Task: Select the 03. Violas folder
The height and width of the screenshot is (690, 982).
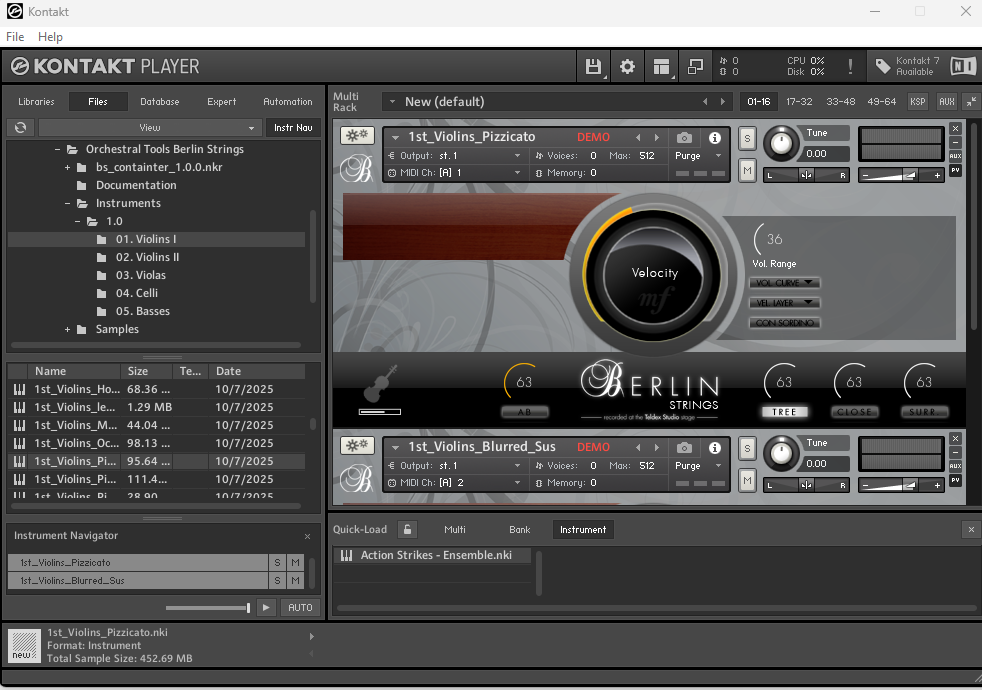Action: coord(140,275)
